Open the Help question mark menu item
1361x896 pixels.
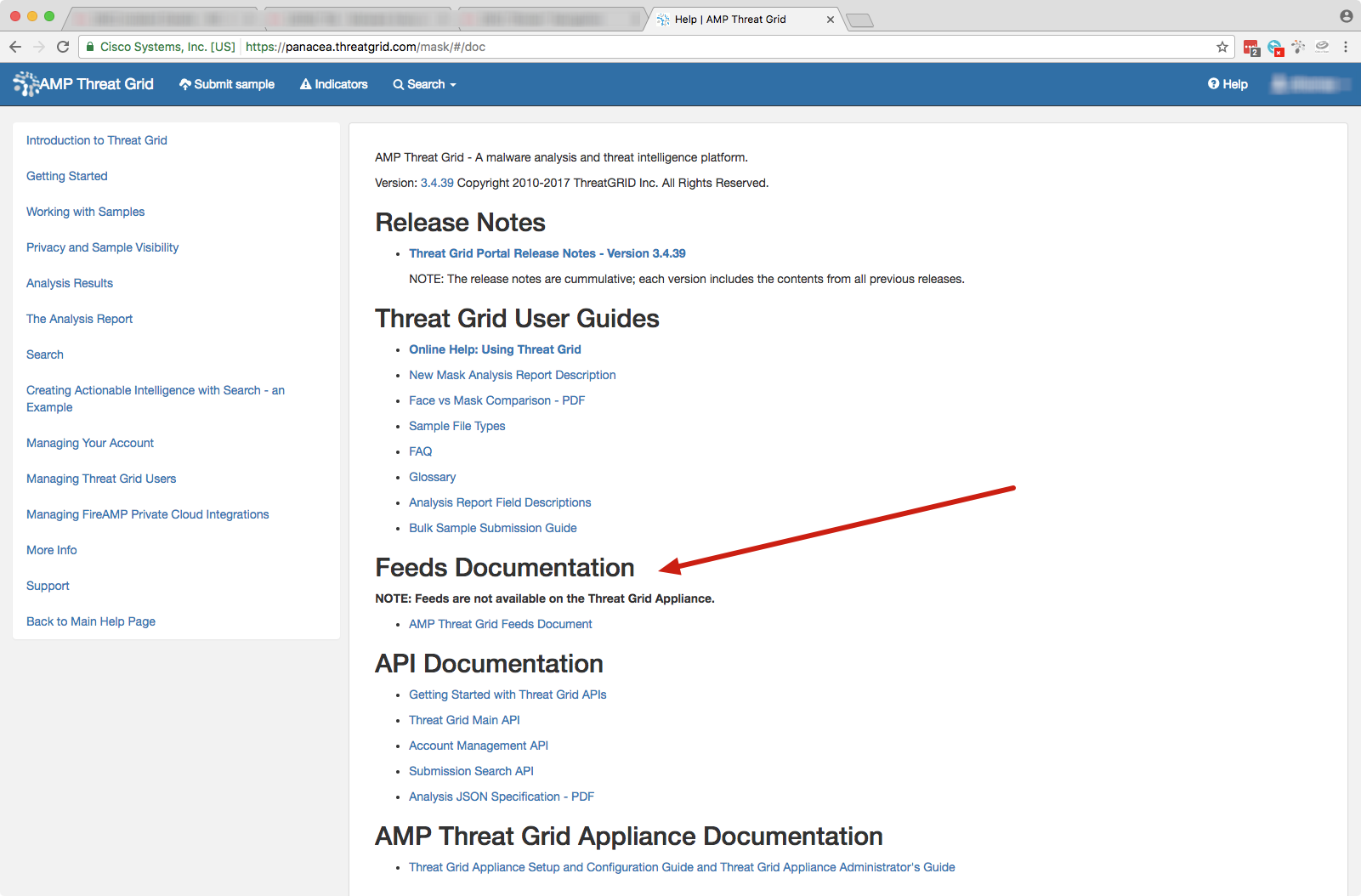1228,84
